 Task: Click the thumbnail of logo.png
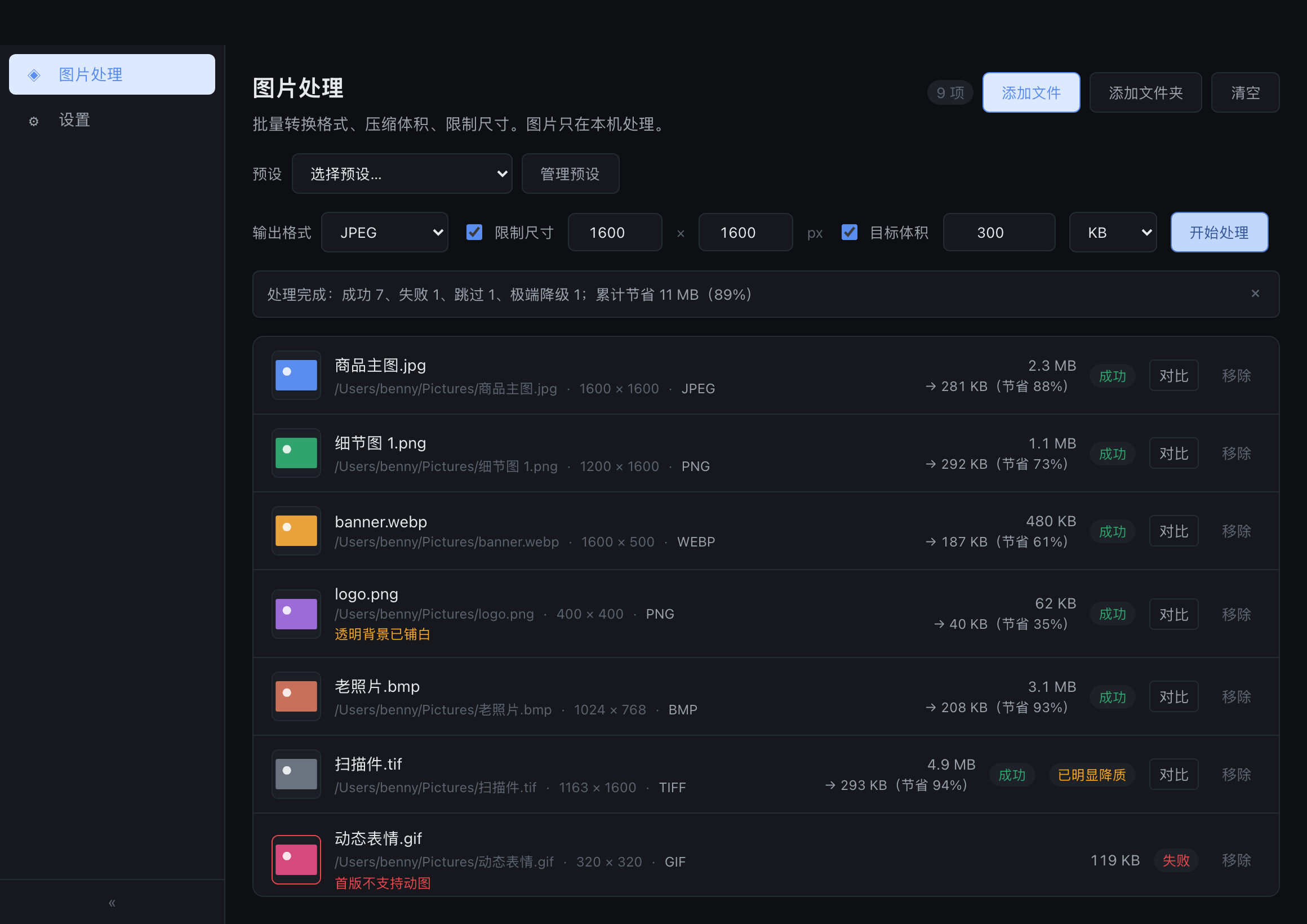point(296,614)
